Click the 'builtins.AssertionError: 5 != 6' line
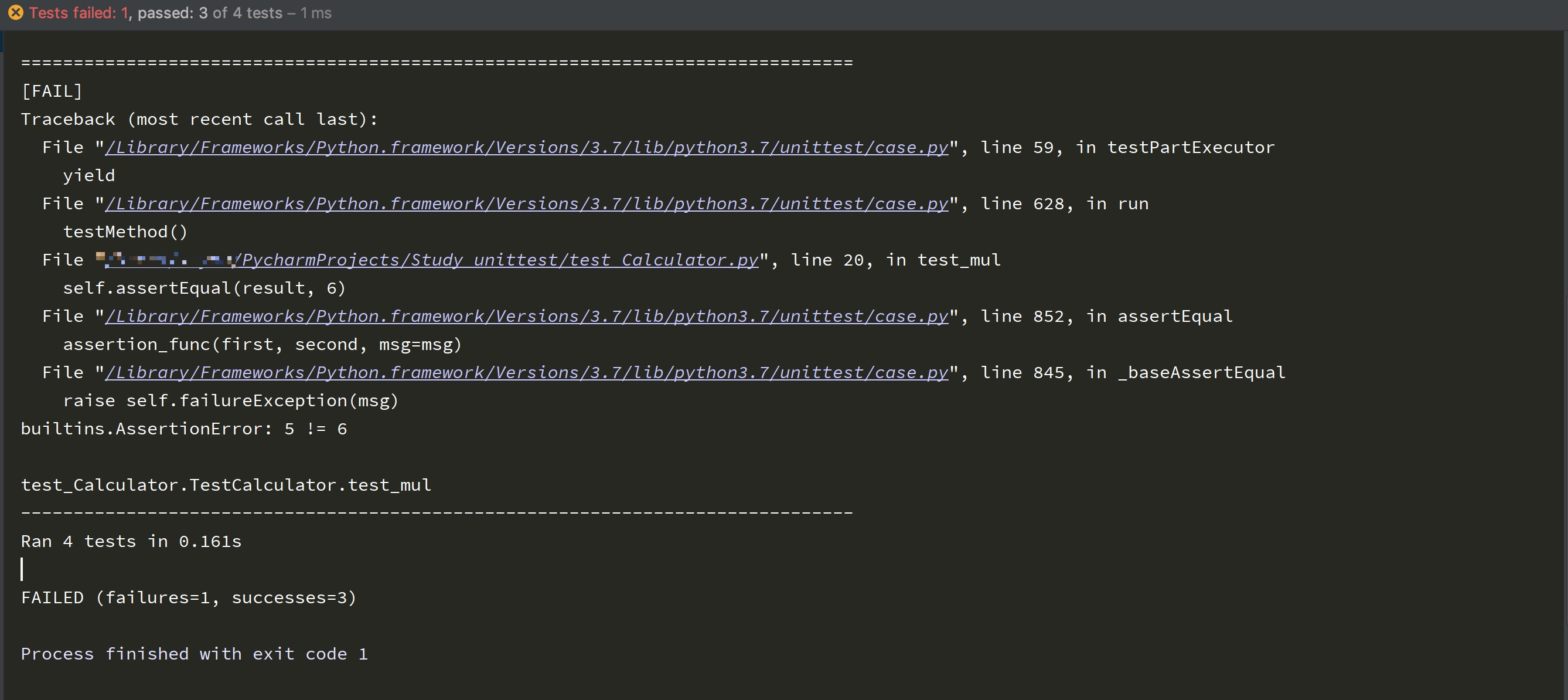Viewport: 1568px width, 700px height. tap(184, 429)
